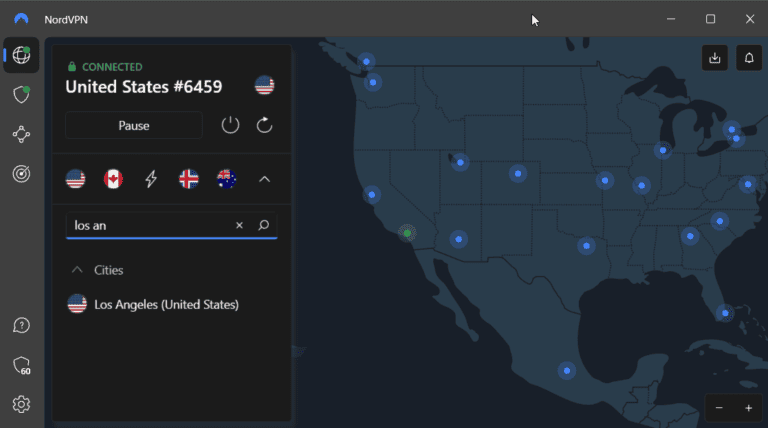The height and width of the screenshot is (428, 768).
Task: Clear the search text with X
Action: pos(240,225)
